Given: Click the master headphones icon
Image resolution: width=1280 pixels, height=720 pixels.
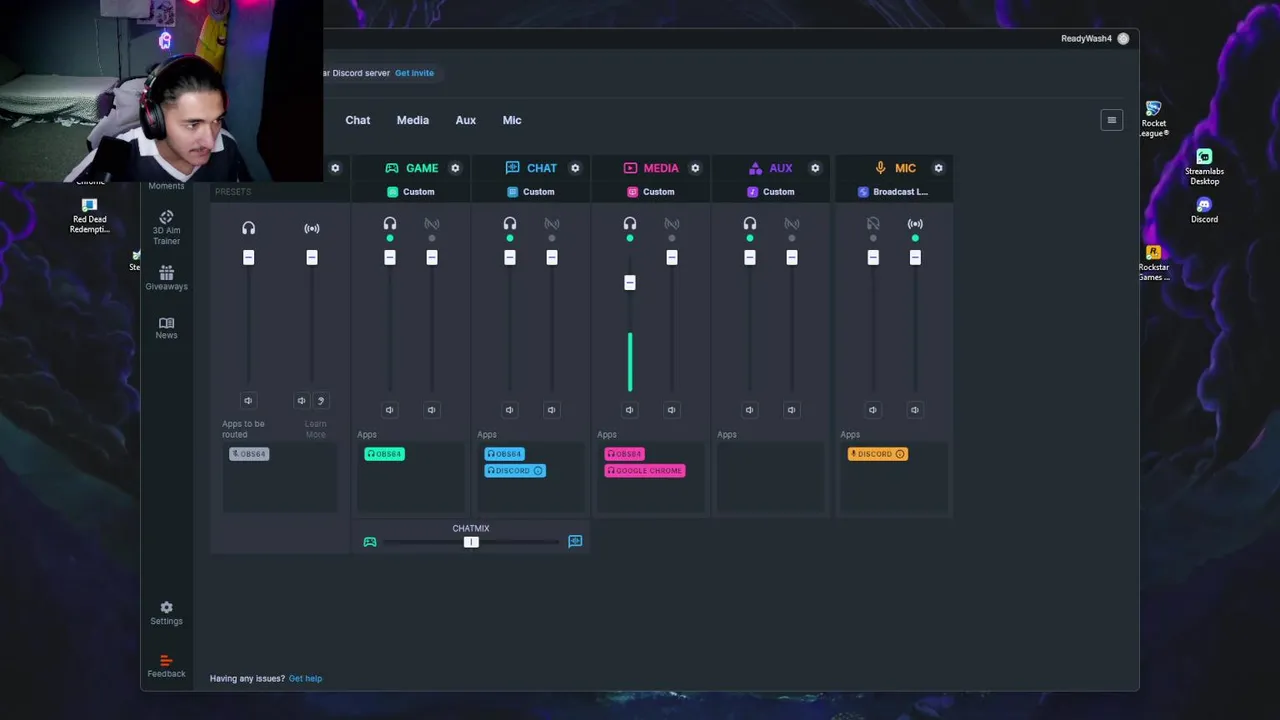Looking at the screenshot, I should click(248, 228).
